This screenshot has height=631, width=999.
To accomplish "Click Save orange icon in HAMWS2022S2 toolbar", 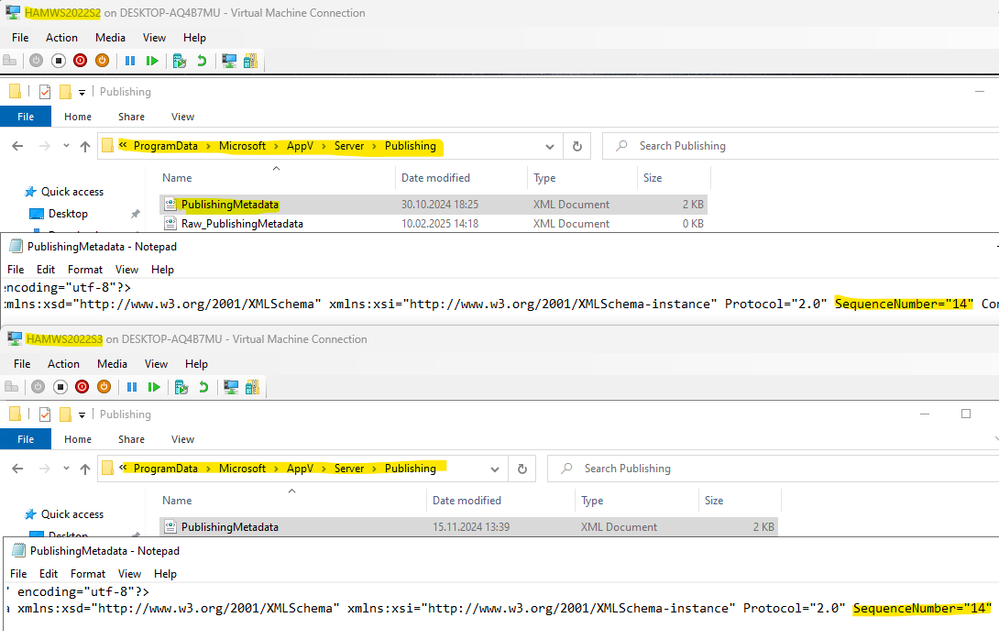I will pos(102,61).
